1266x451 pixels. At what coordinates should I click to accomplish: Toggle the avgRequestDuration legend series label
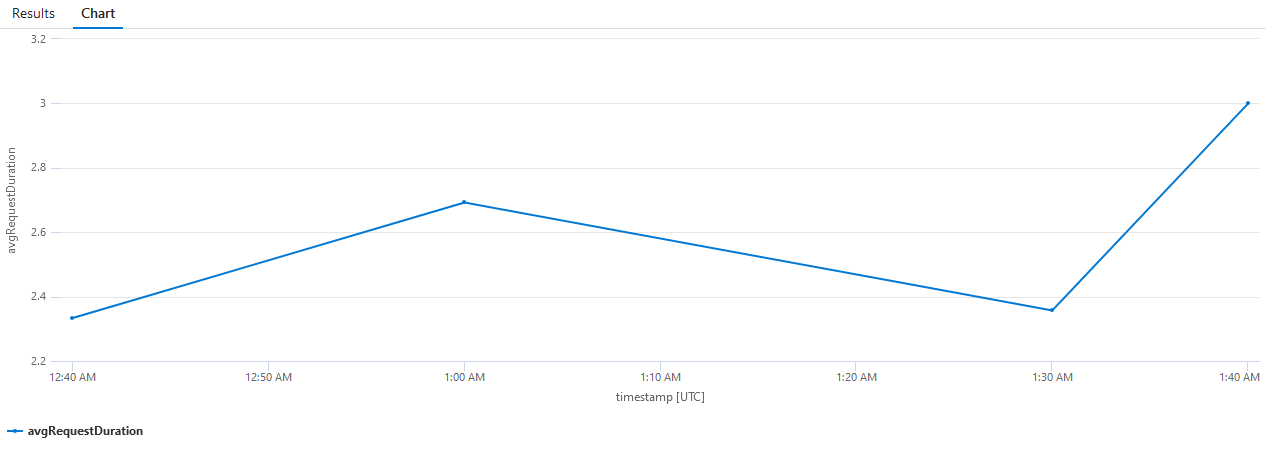[x=86, y=431]
